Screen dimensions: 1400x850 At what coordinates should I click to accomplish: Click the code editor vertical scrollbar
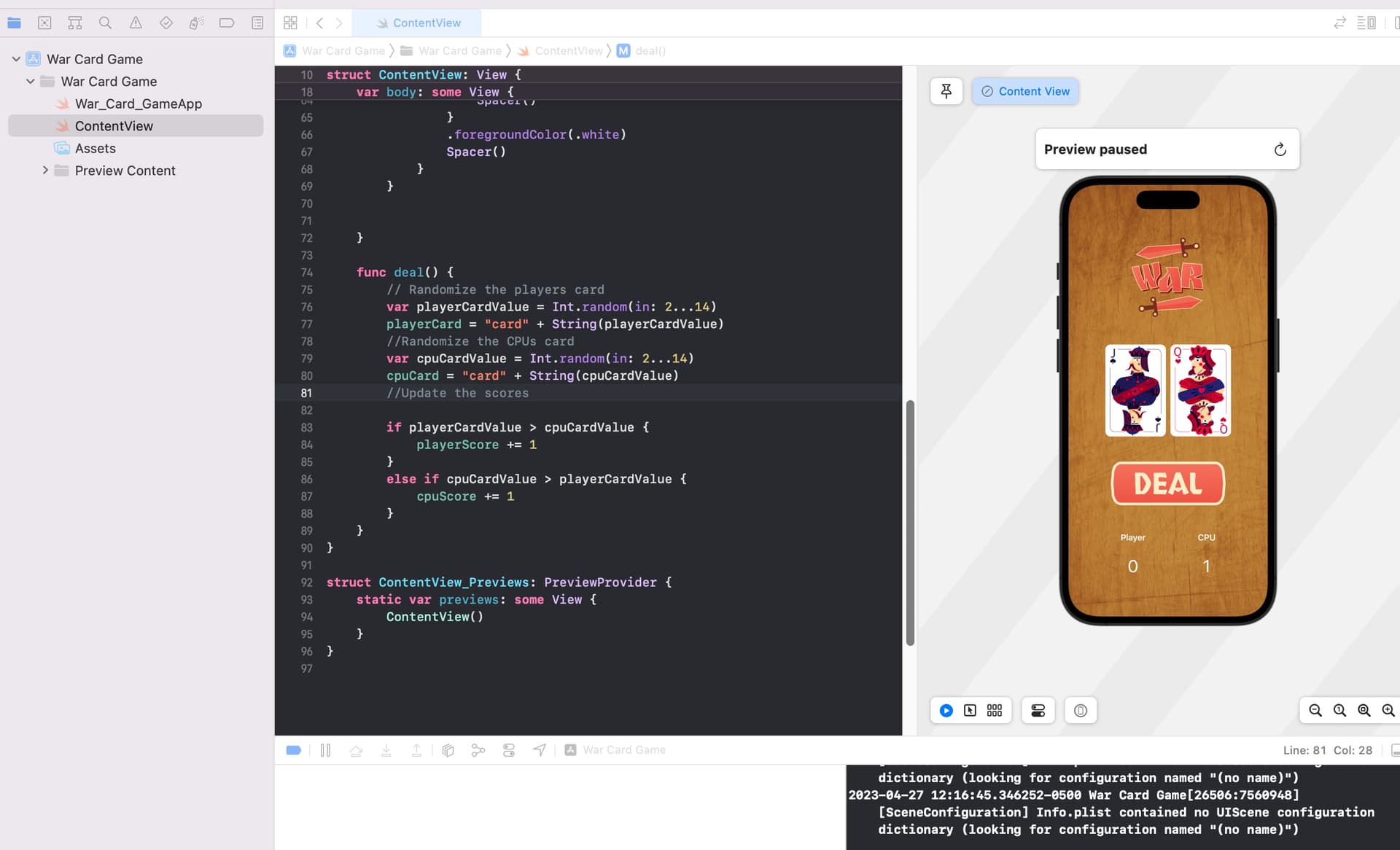pyautogui.click(x=910, y=523)
